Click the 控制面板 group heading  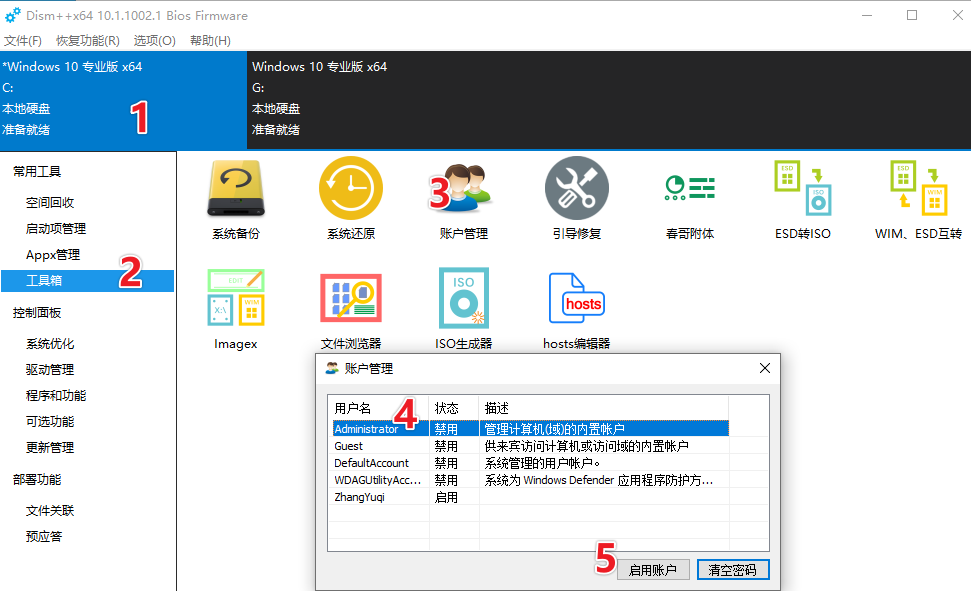[37, 313]
